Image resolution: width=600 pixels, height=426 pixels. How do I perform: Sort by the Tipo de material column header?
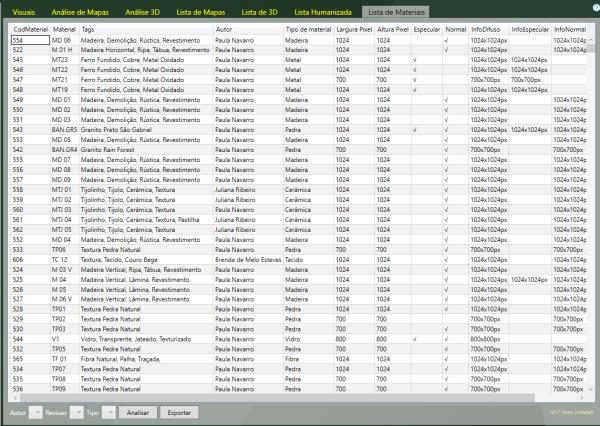pyautogui.click(x=307, y=30)
